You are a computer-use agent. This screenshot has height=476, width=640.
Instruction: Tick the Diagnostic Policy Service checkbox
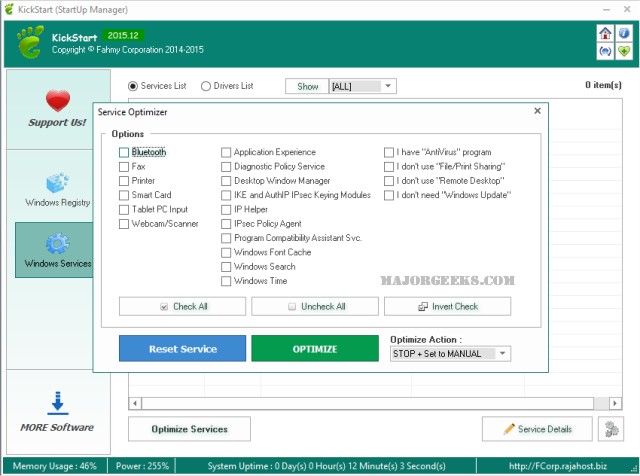(226, 167)
